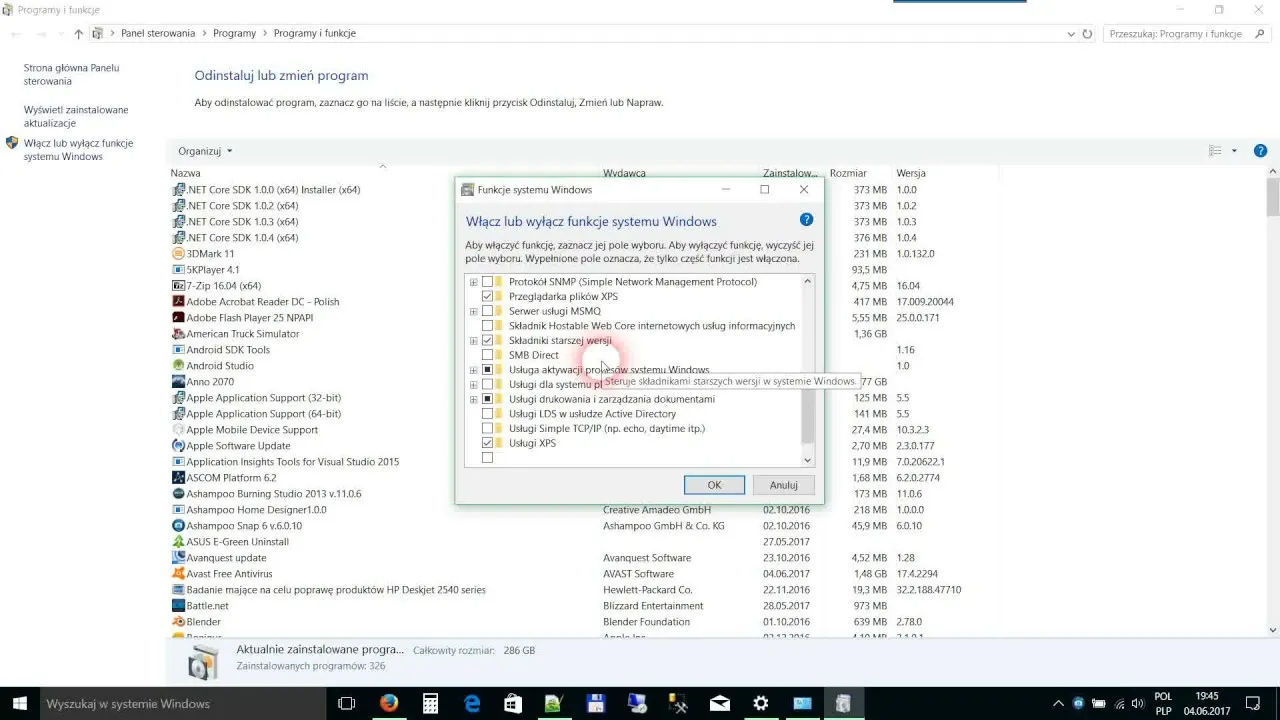Open Microsoft Edge from the taskbar
Viewport: 1280px width, 720px height.
[x=472, y=703]
